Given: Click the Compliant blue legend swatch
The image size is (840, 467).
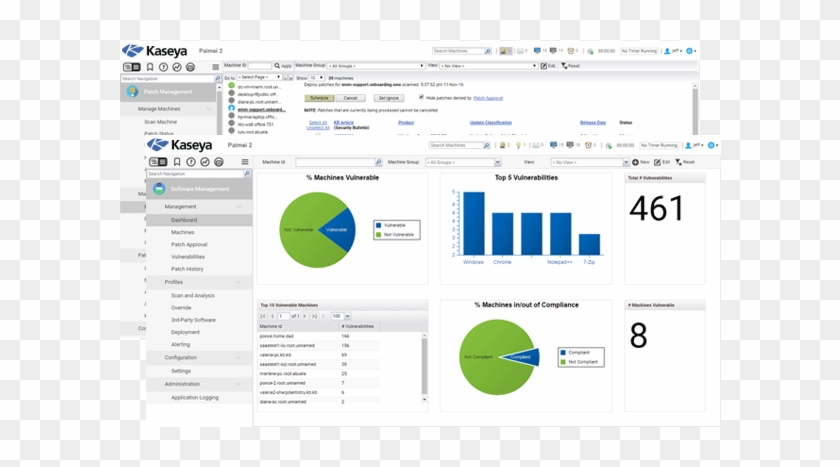Looking at the screenshot, I should click(563, 352).
